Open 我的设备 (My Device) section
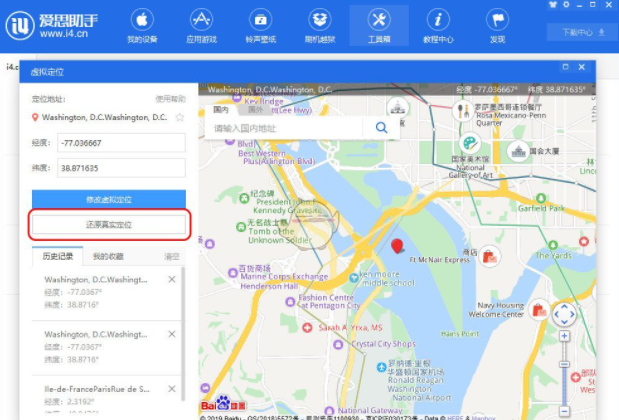 142,26
